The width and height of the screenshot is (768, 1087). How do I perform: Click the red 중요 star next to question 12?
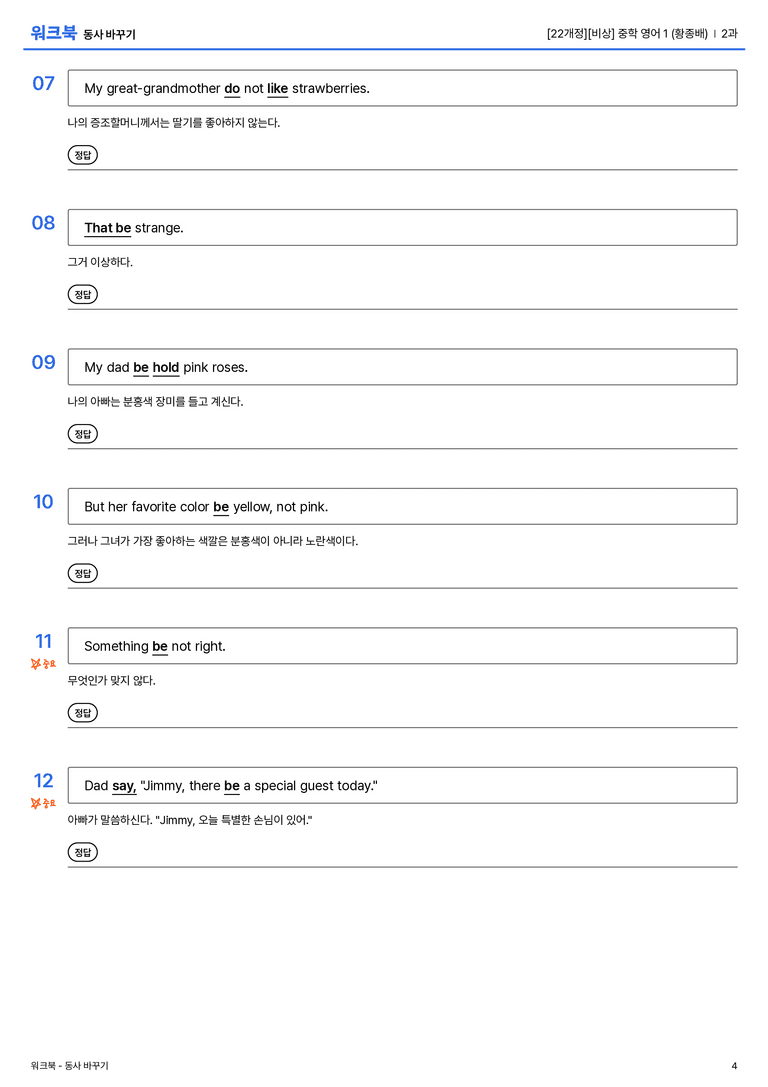click(x=43, y=803)
